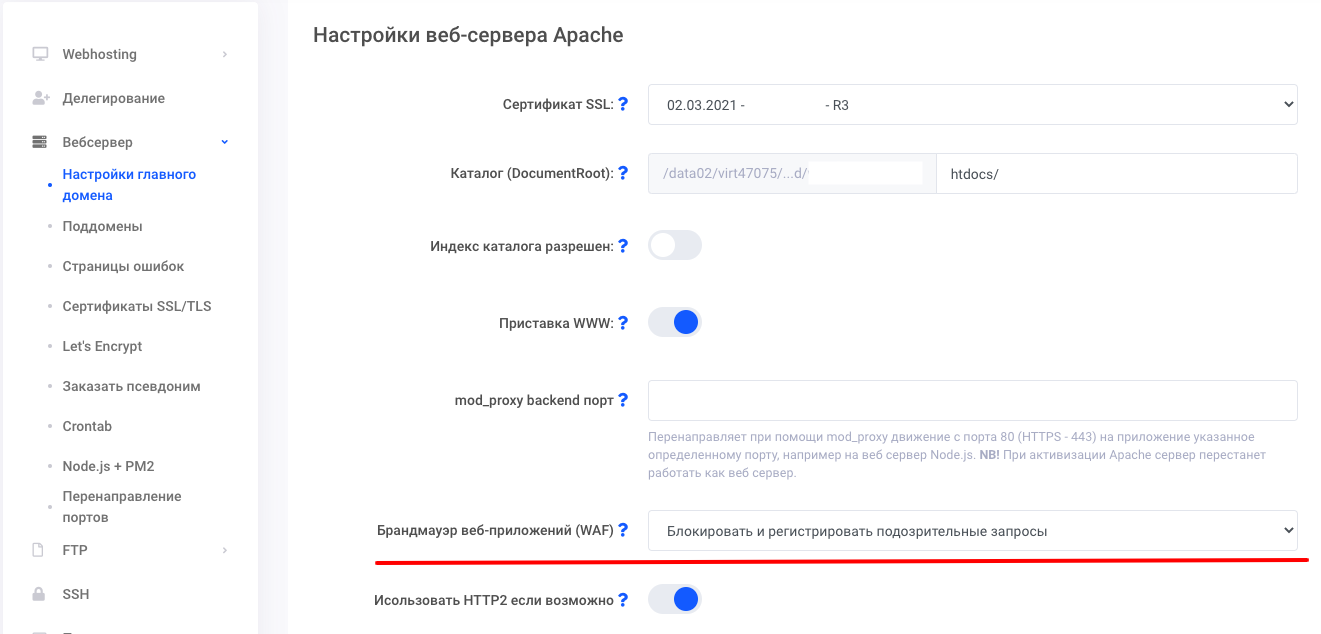The width and height of the screenshot is (1321, 634).
Task: Open the Сертификат SSL dropdown
Action: 972,104
